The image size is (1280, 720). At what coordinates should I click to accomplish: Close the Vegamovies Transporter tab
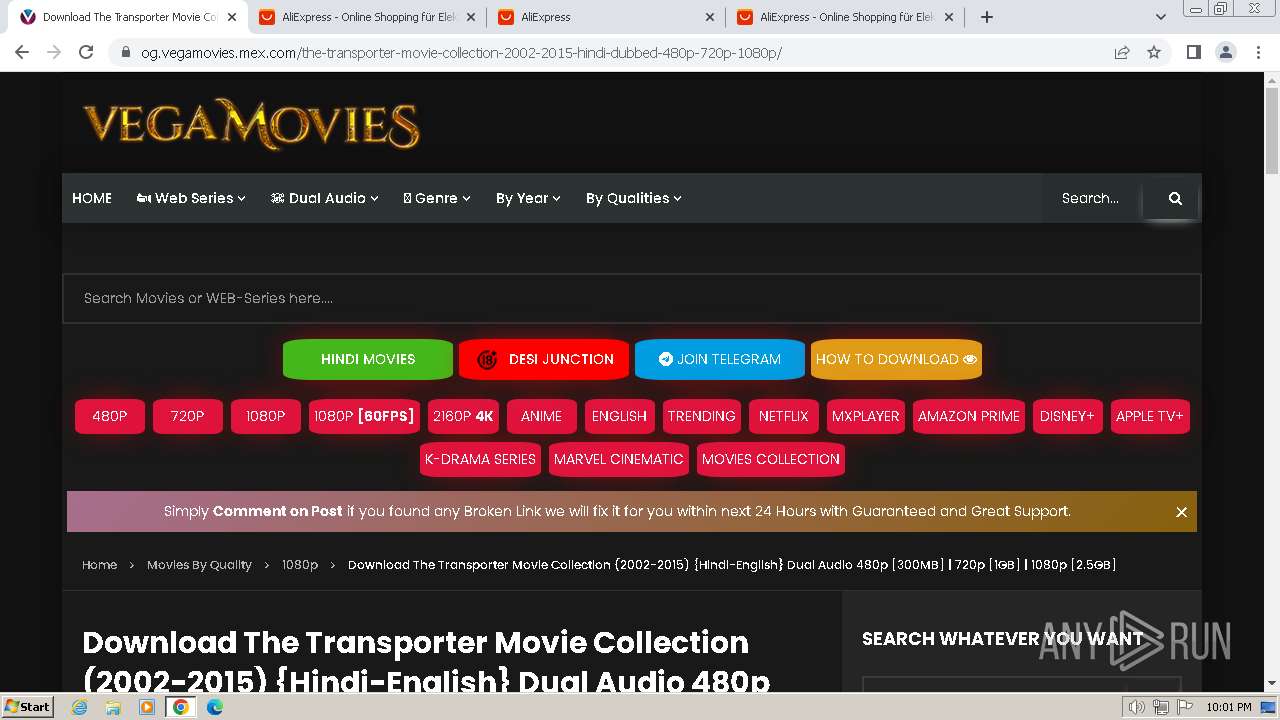232,17
